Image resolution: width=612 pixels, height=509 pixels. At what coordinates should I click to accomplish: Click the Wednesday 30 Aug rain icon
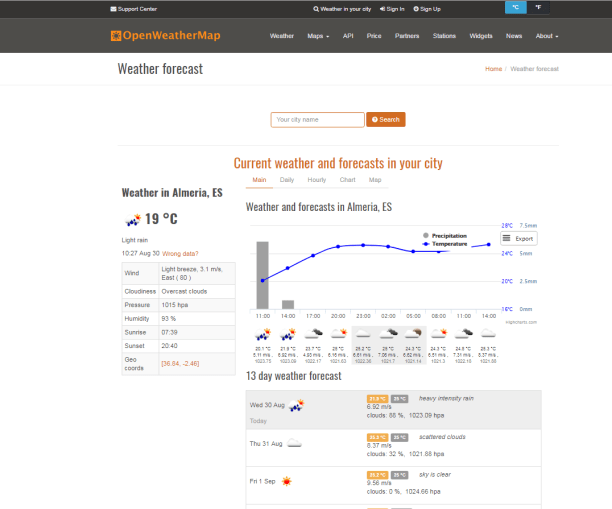tap(296, 405)
